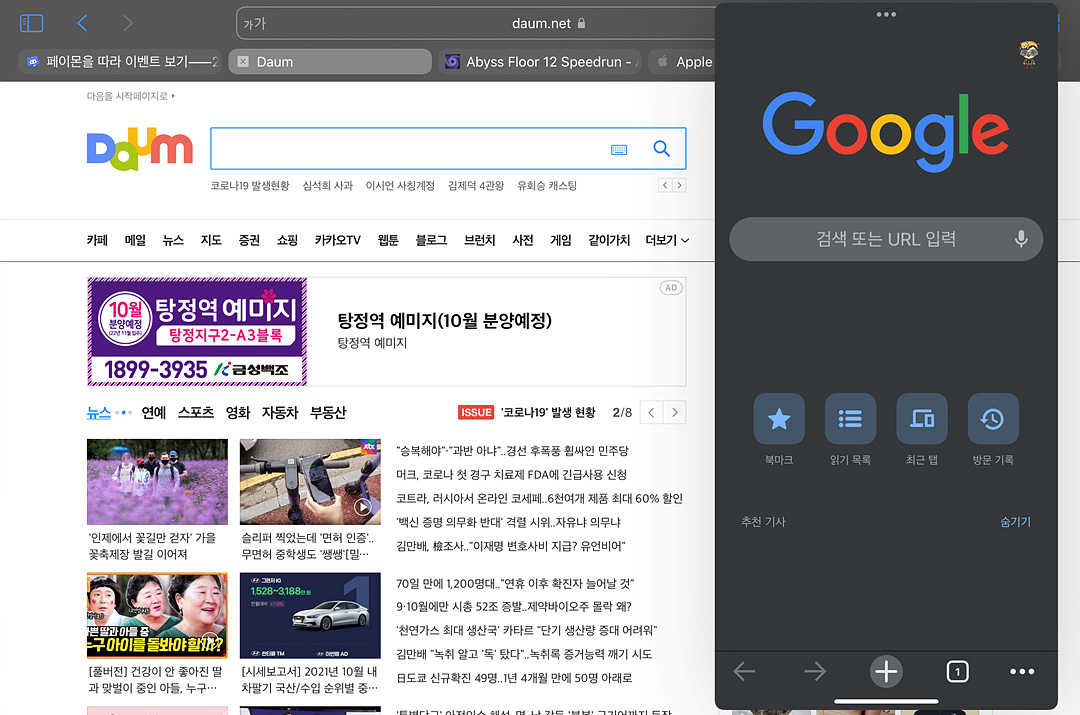This screenshot has height=715, width=1080.
Task: Open 웹툰 in Daum navigation
Action: (388, 240)
